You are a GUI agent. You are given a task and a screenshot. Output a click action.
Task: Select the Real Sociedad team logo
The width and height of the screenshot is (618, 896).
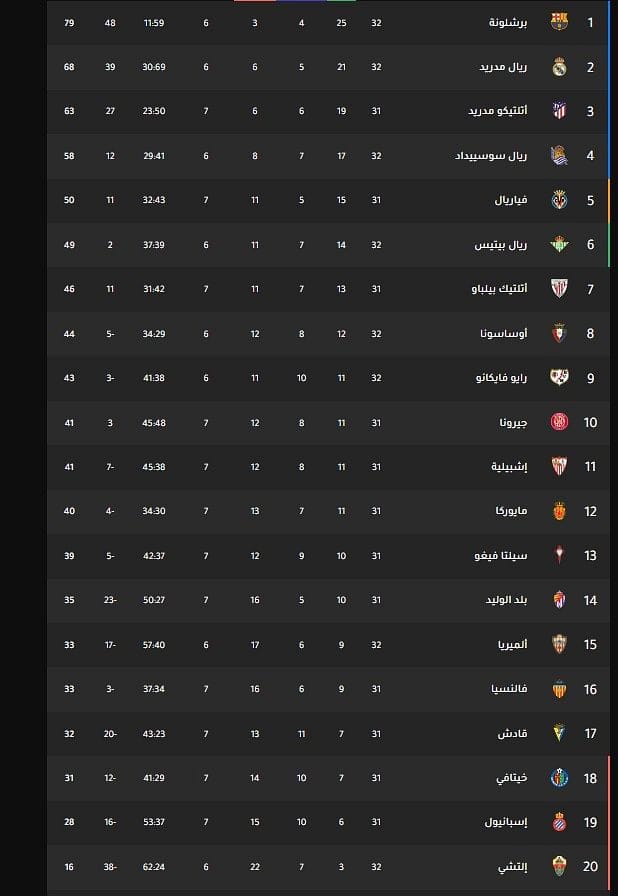tap(560, 156)
